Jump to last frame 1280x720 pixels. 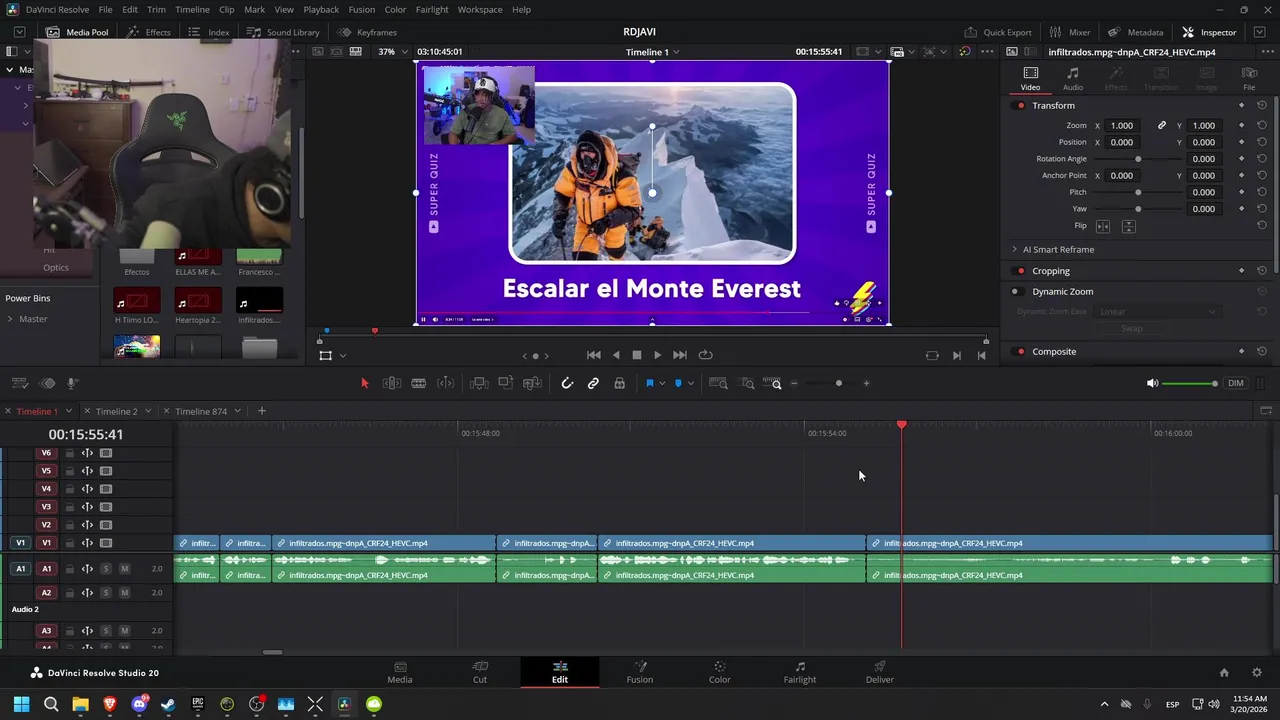(680, 355)
